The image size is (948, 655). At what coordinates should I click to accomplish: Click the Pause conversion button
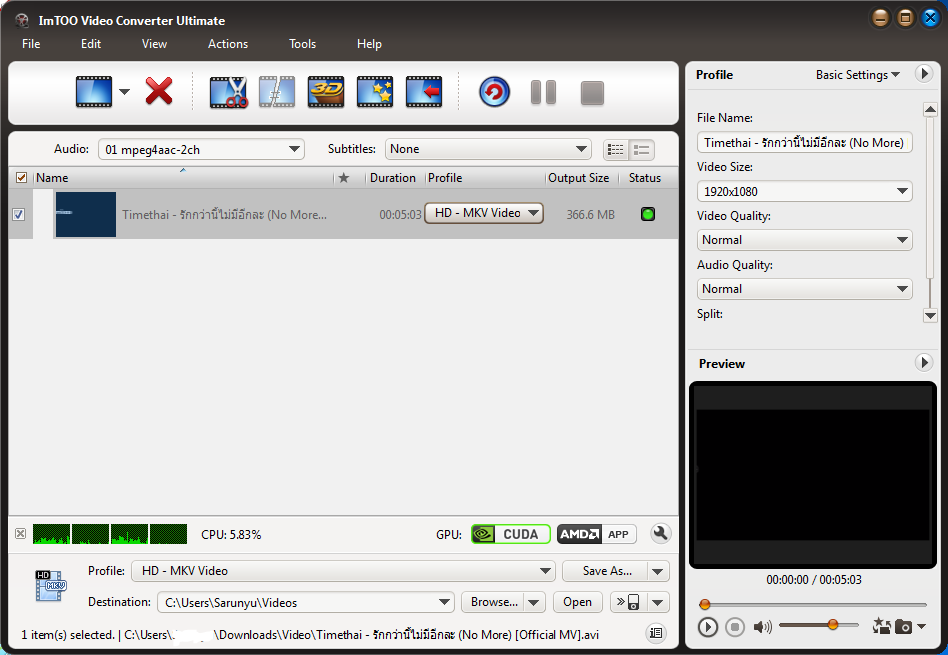[543, 93]
